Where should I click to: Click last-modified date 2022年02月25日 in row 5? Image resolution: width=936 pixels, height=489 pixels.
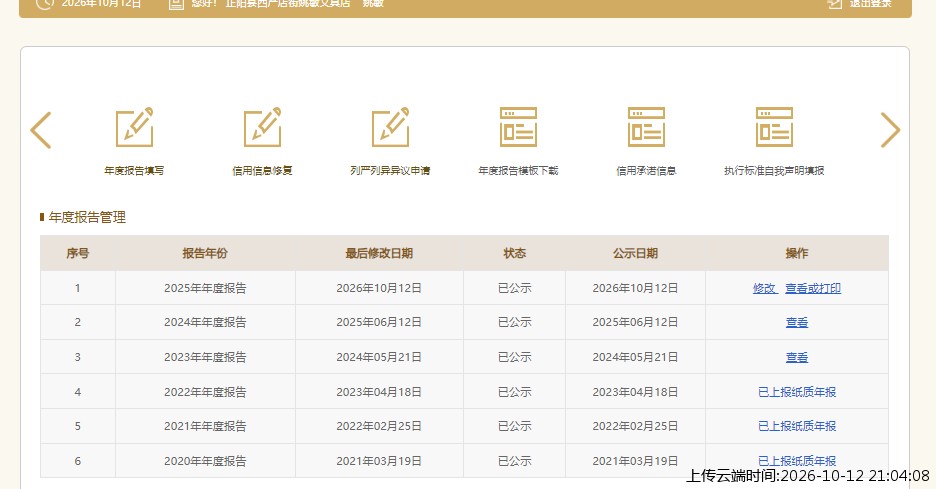pos(379,426)
